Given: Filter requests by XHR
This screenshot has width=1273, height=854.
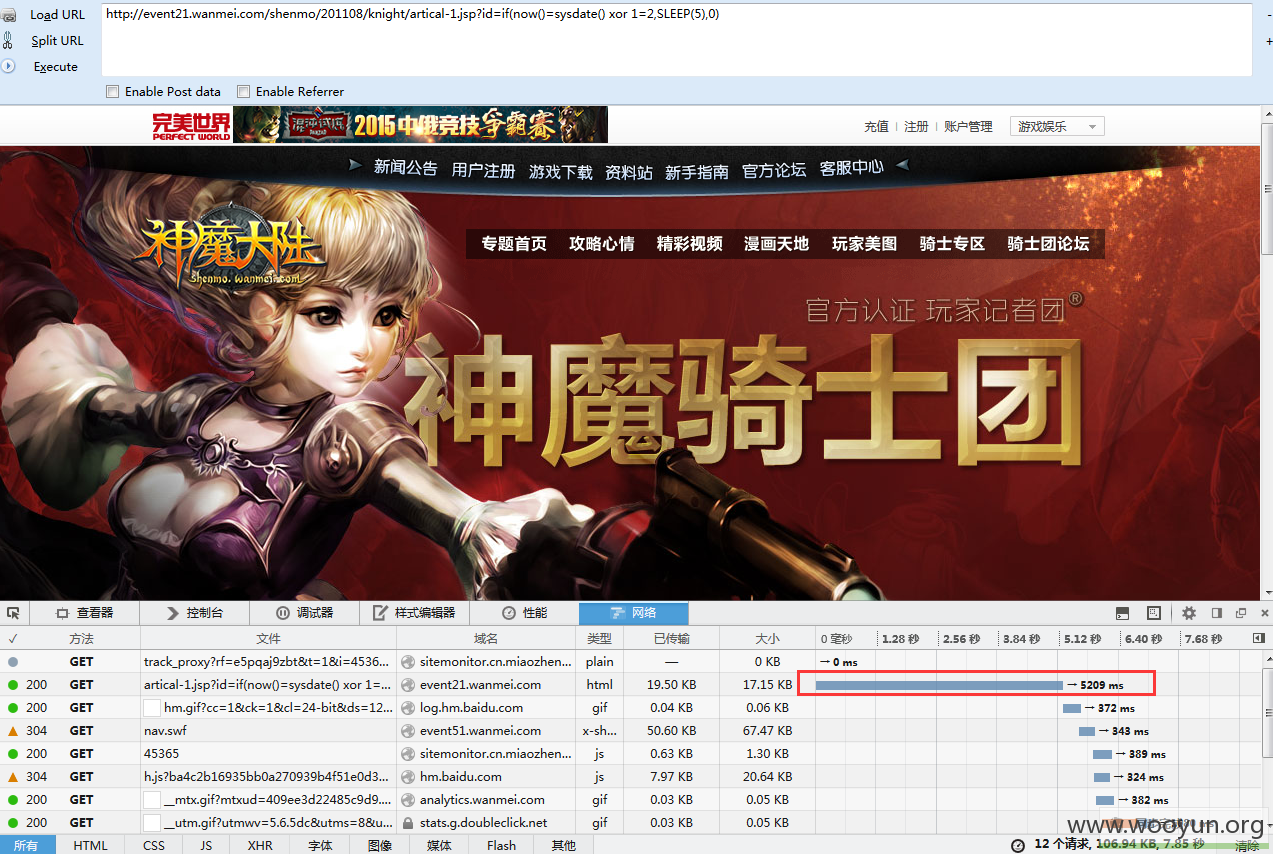Looking at the screenshot, I should click(x=259, y=846).
